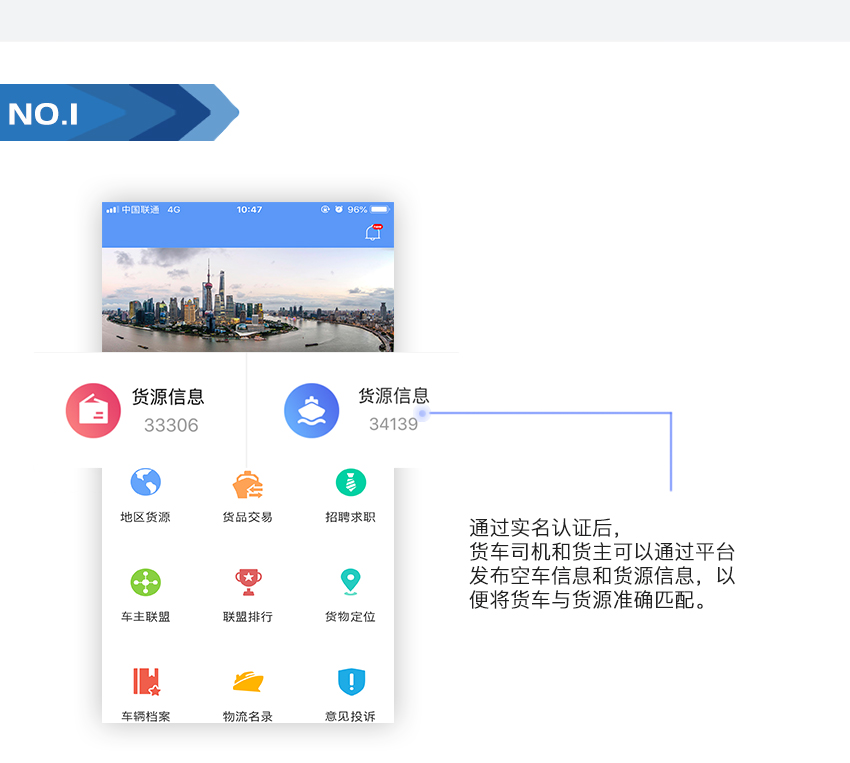This screenshot has height=763, width=850.
Task: Click the Shanghai skyline banner image
Action: click(248, 300)
